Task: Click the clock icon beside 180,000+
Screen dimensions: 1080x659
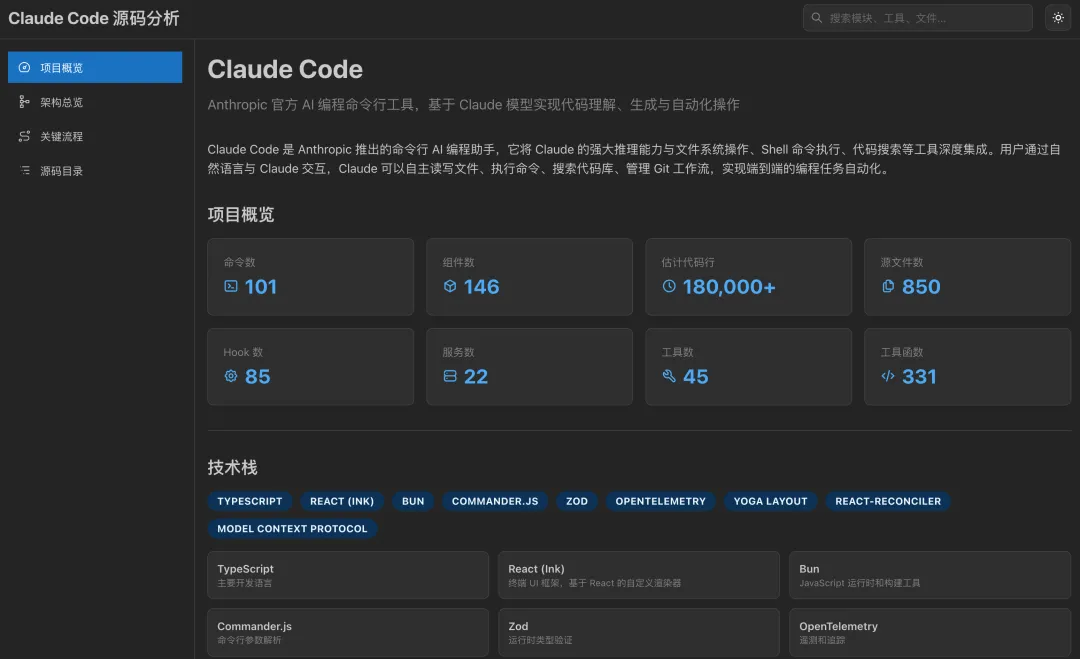Action: (x=669, y=286)
